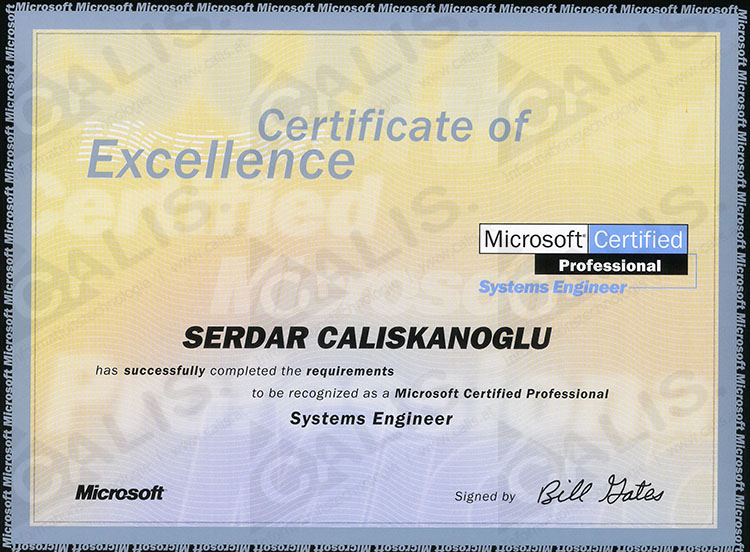Screen dimensions: 750x552
Task: Click the blue 'Systems Engineer' logo text
Action: point(552,287)
